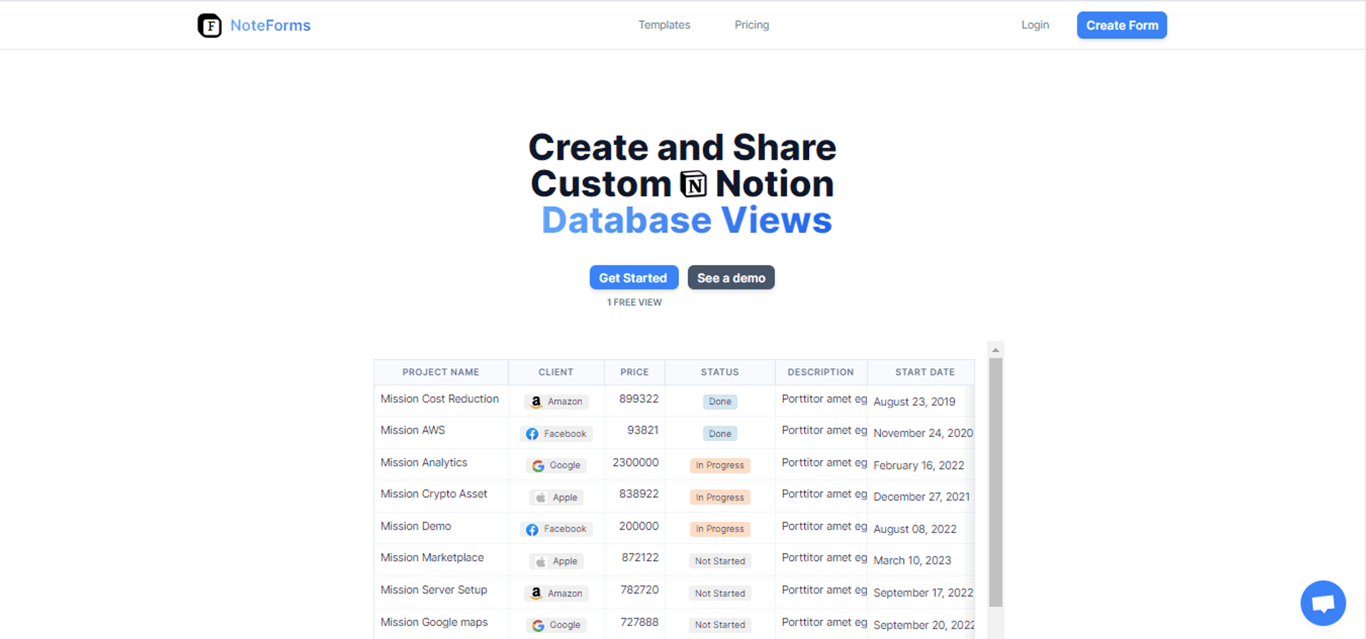This screenshot has height=639, width=1366.
Task: Click the start date December 27, 2021
Action: coord(921,497)
